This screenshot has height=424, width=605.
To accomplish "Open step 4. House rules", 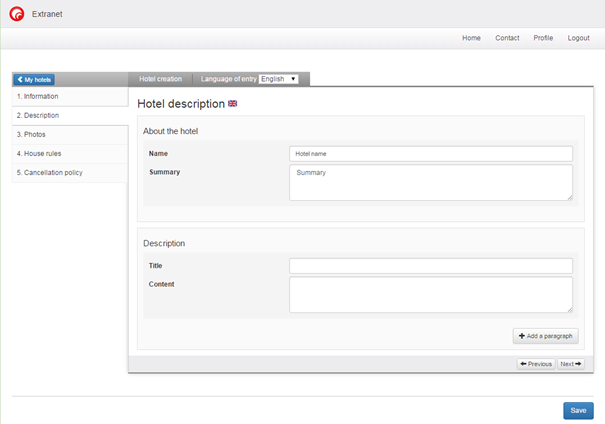I will [x=69, y=154].
